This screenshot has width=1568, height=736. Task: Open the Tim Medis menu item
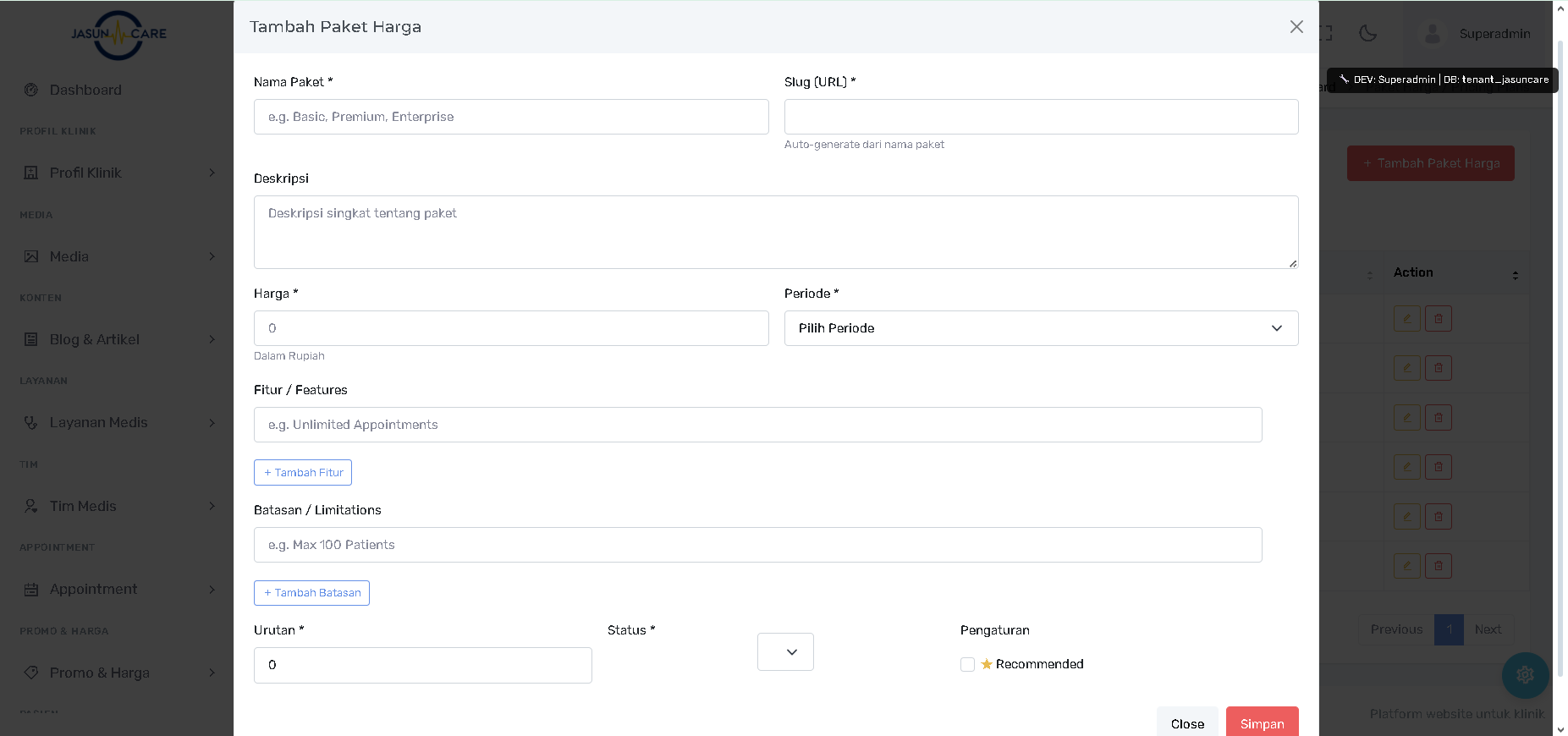[83, 506]
